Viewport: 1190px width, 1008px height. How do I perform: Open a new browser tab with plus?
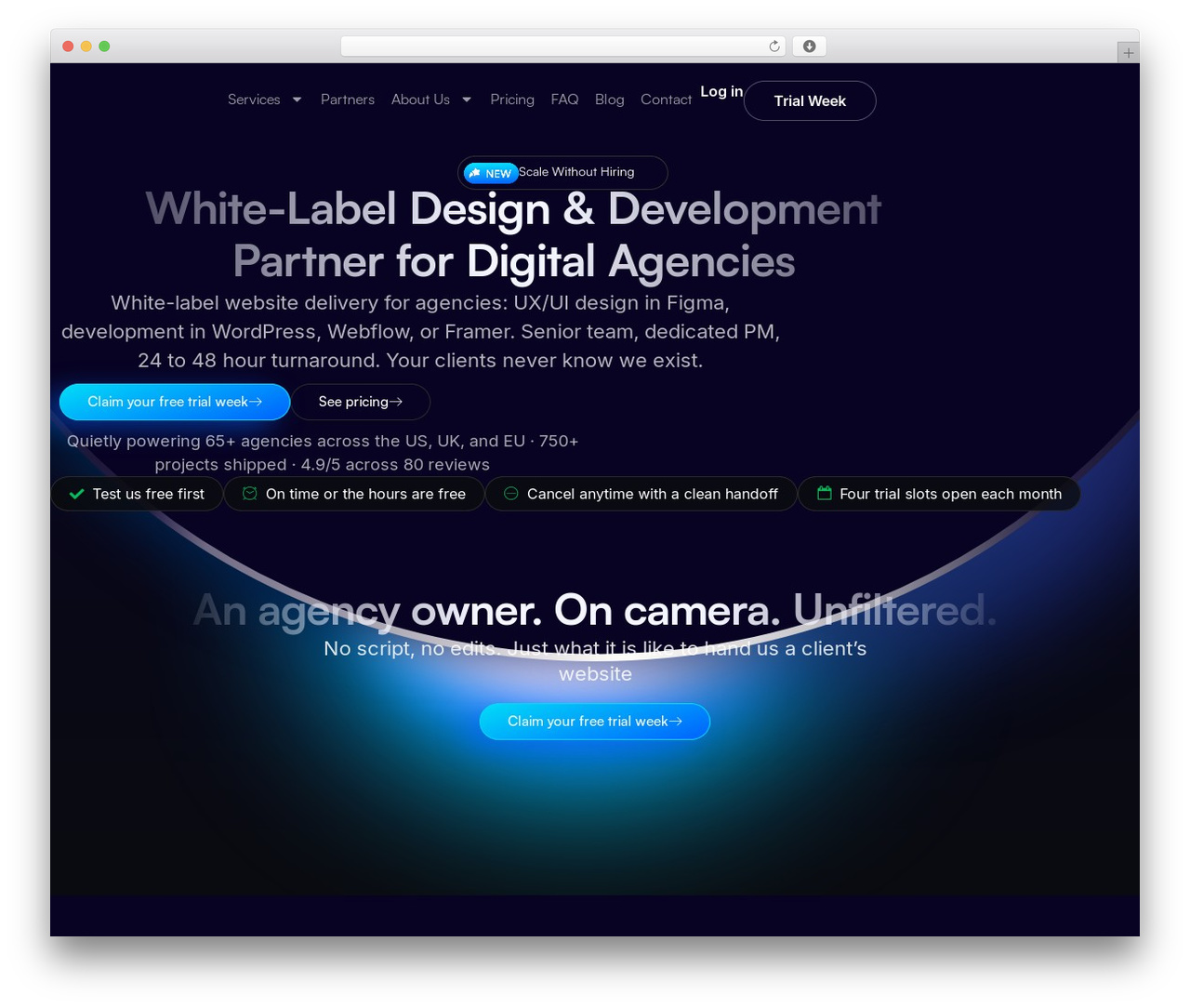(1128, 53)
